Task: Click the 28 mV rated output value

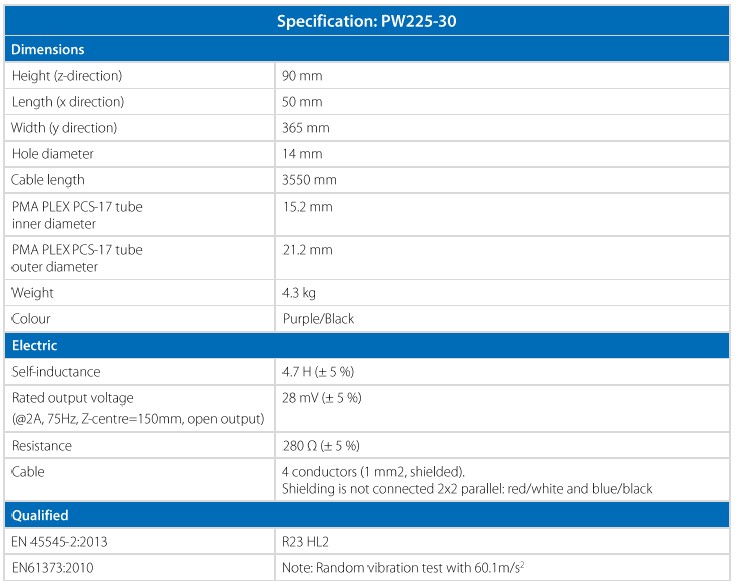Action: coord(322,398)
